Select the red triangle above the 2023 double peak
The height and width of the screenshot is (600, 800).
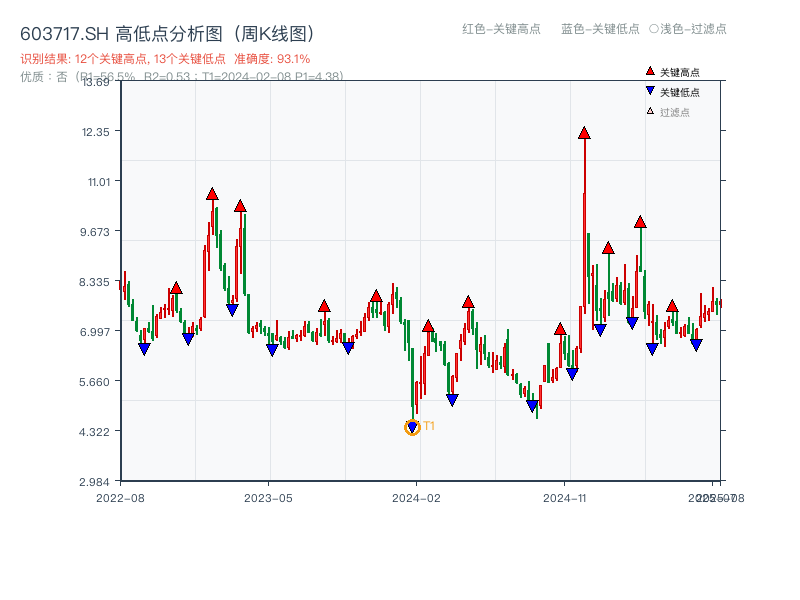(213, 195)
